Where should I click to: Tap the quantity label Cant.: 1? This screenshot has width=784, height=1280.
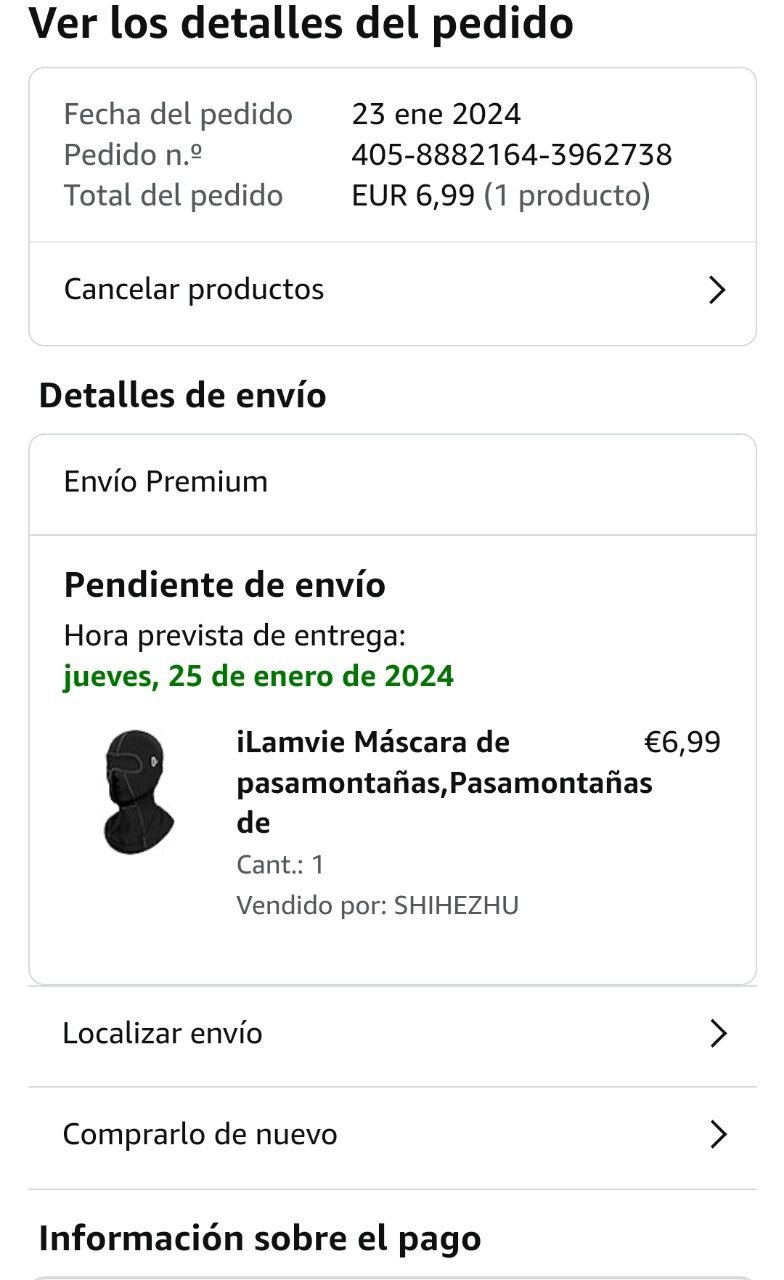(x=280, y=864)
